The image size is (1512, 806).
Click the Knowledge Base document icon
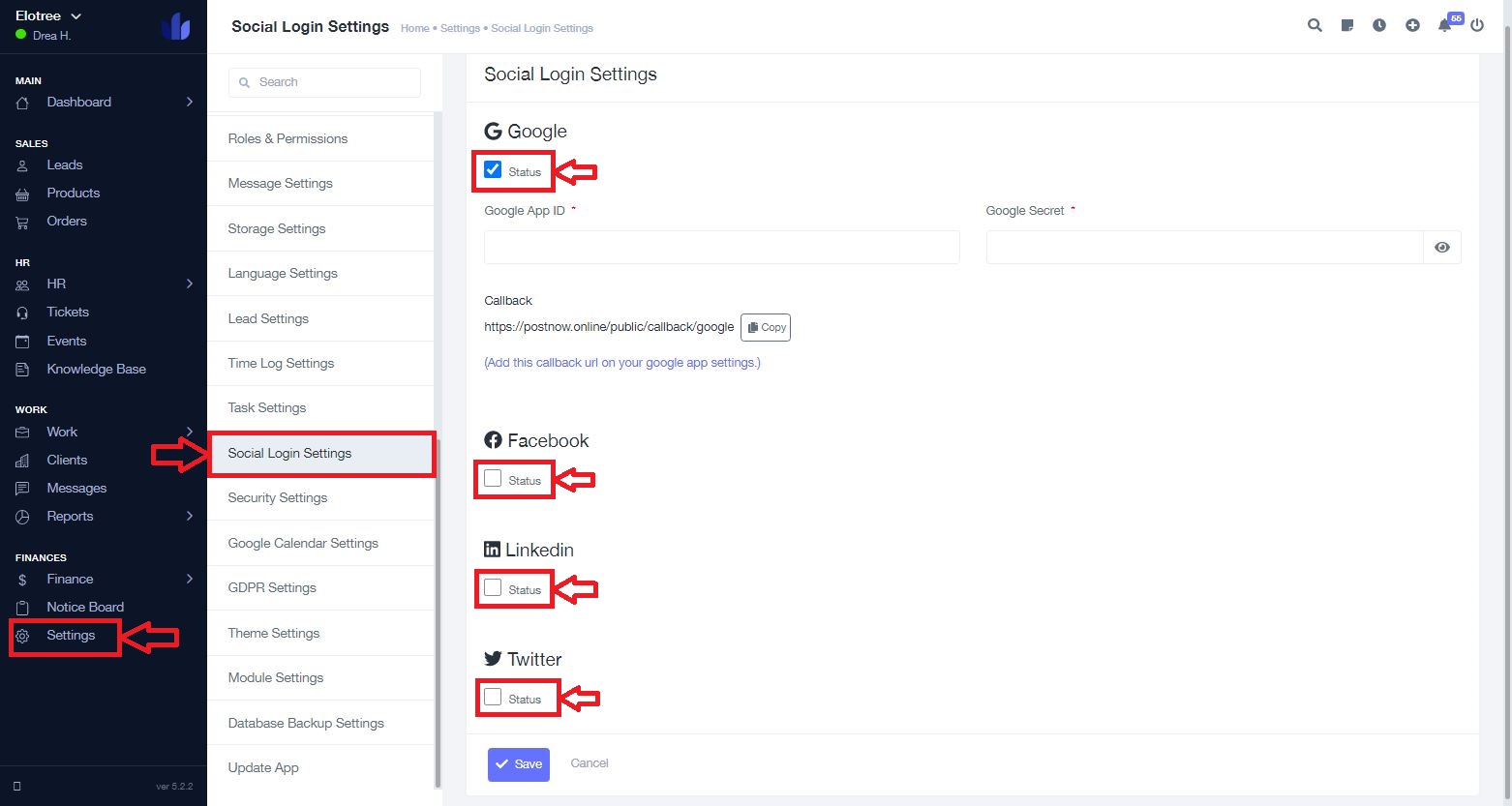tap(22, 370)
